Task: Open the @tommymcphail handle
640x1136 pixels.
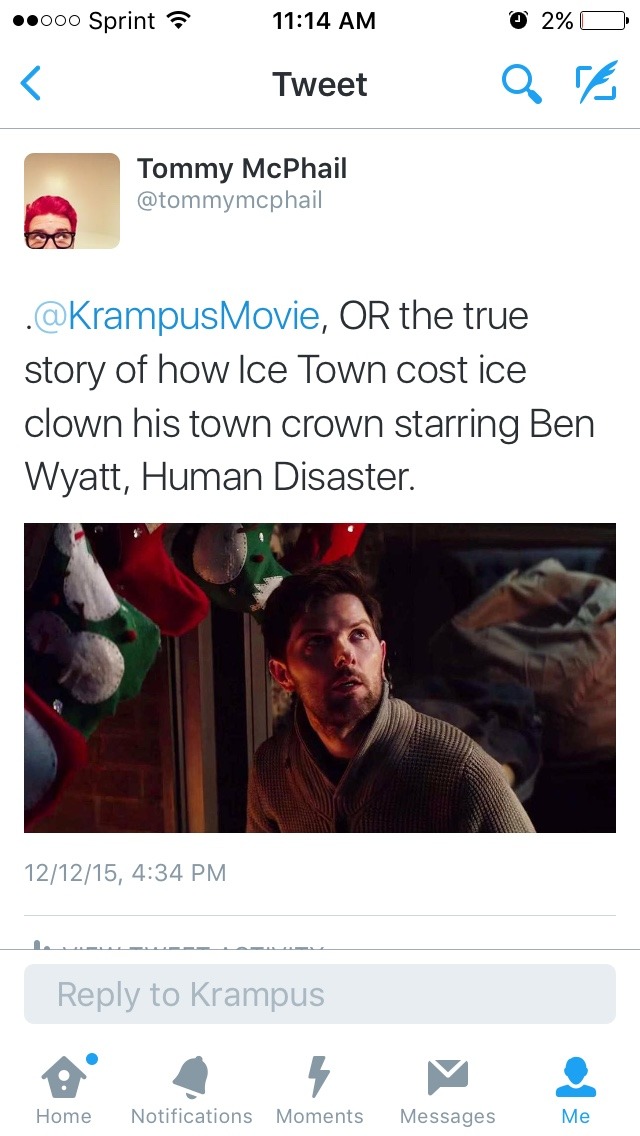Action: [230, 201]
